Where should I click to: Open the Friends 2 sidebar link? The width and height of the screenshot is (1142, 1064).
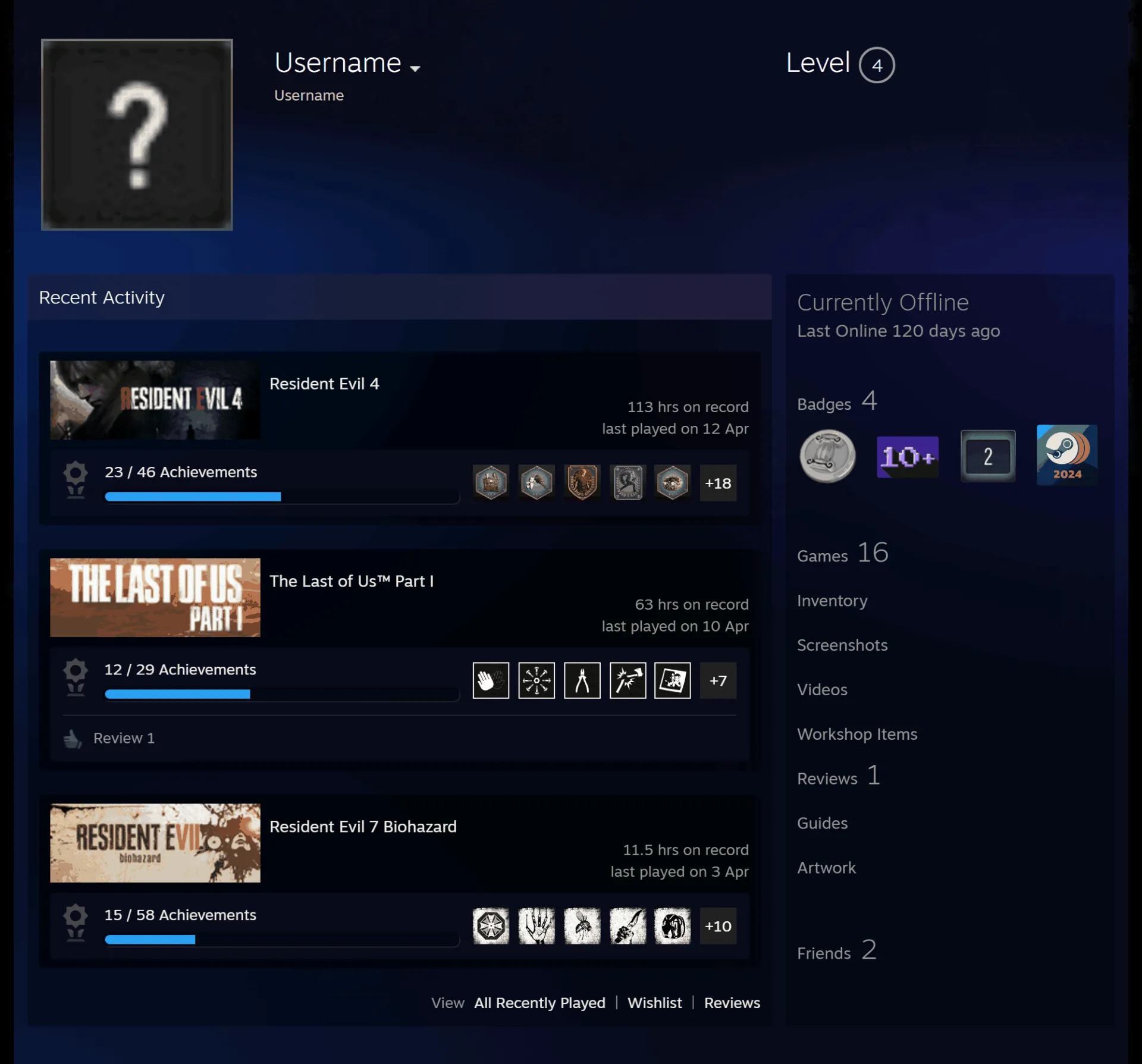point(837,950)
